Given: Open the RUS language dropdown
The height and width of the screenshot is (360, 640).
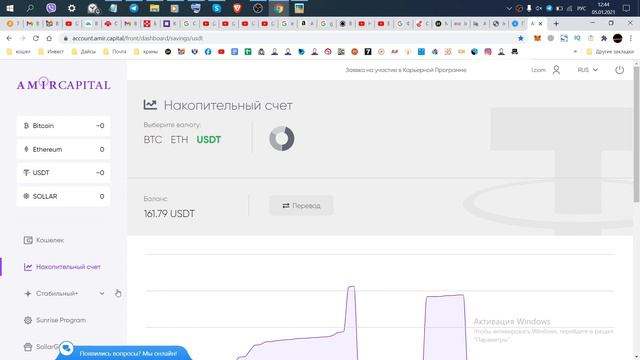Looking at the screenshot, I should (588, 70).
